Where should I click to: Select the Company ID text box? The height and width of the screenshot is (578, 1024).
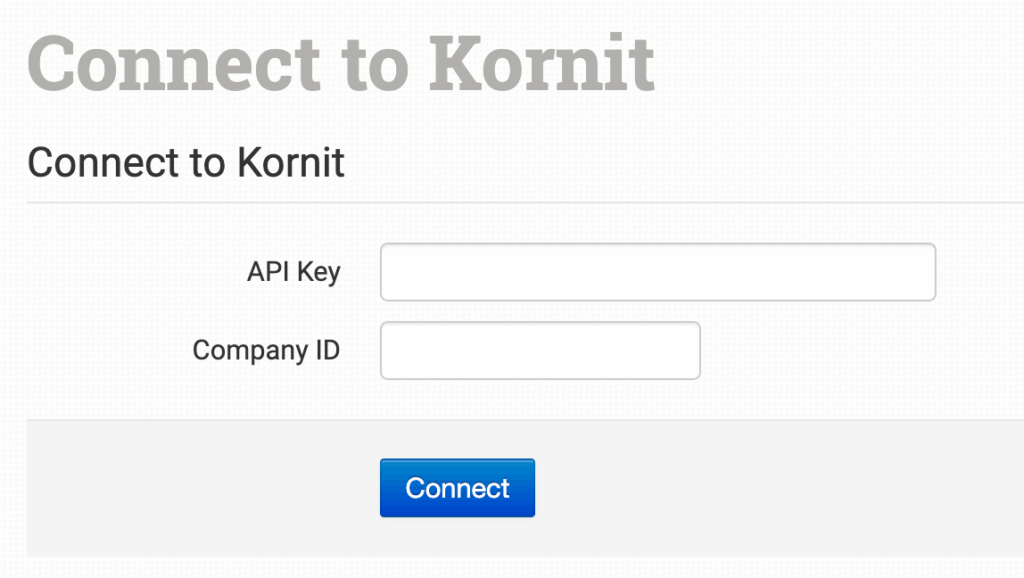[x=540, y=350]
